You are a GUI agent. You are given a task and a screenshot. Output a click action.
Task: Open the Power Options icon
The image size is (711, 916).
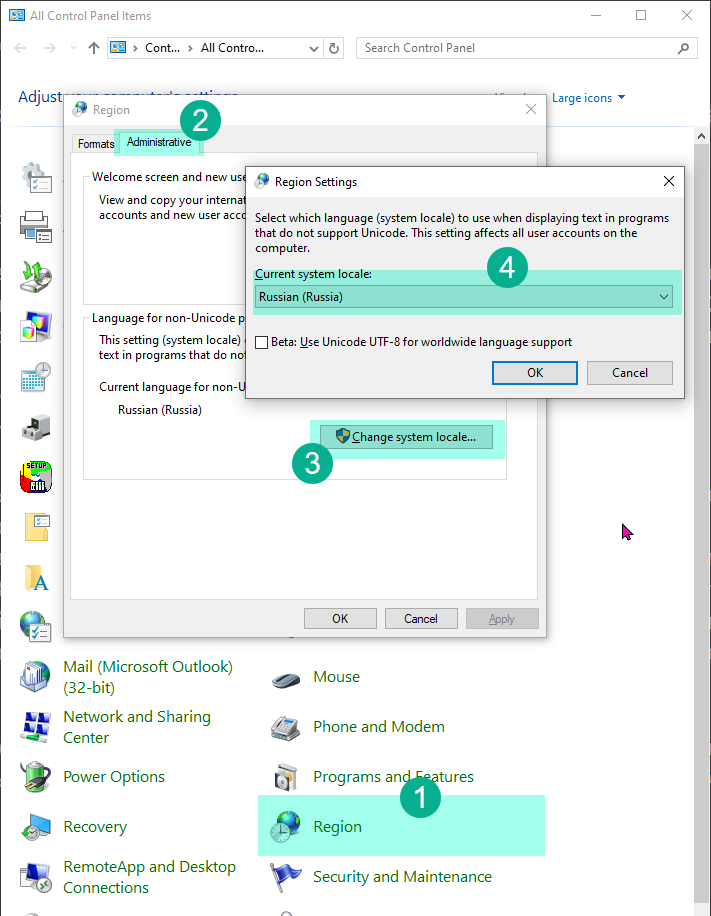(36, 777)
